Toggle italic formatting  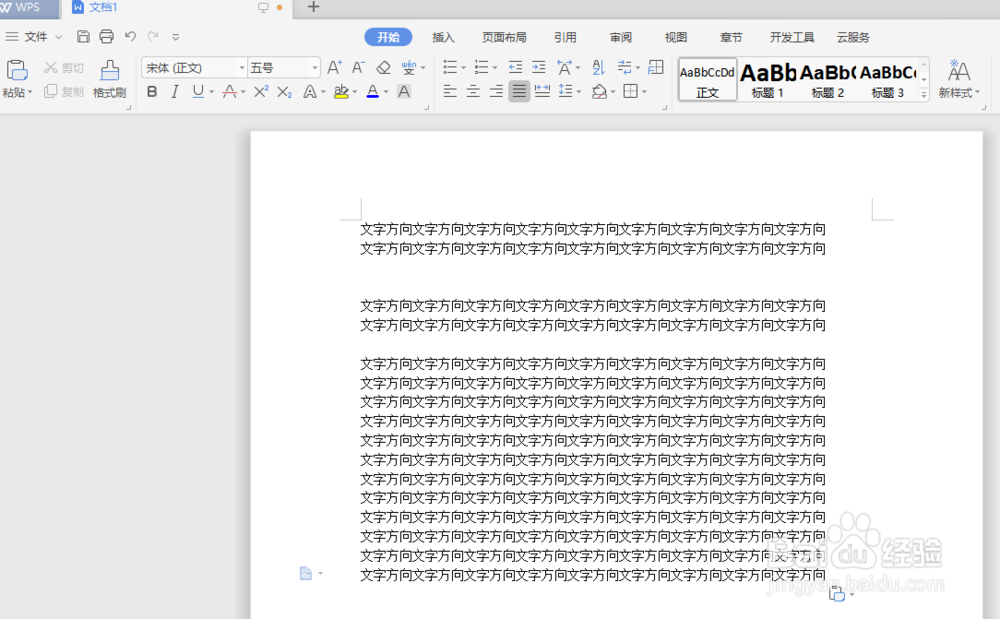pos(175,92)
